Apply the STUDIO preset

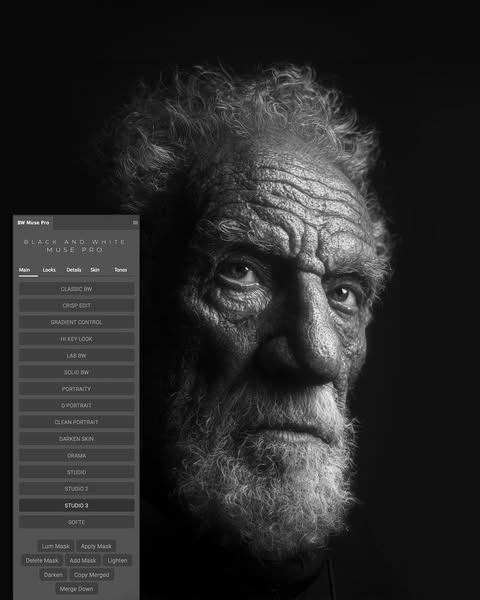77,472
